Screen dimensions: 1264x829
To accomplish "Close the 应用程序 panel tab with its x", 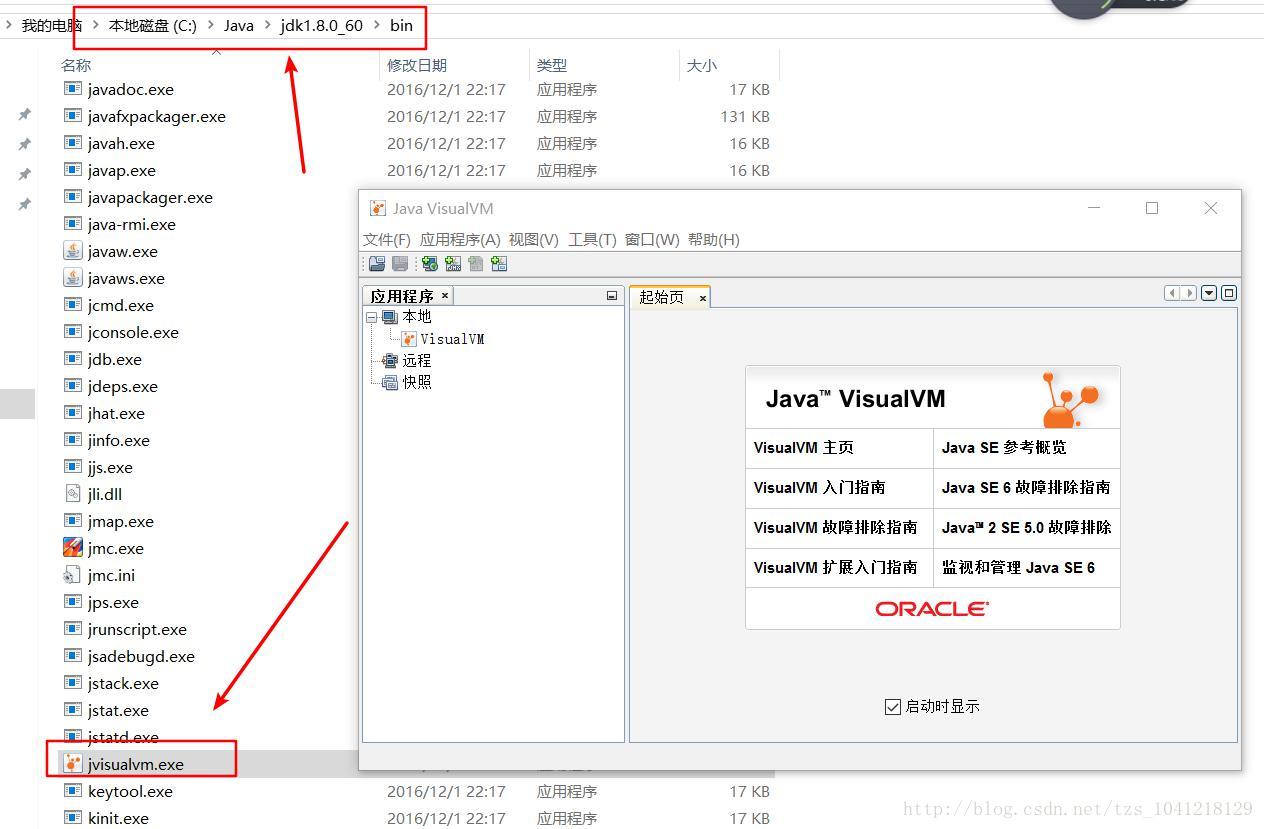I will click(445, 296).
